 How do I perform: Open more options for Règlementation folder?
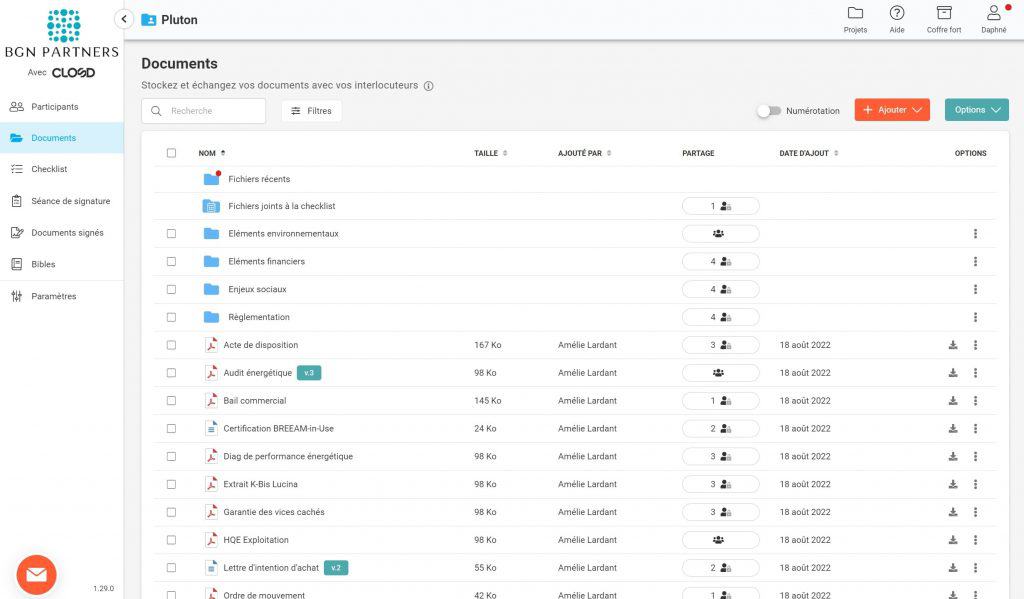pos(975,317)
